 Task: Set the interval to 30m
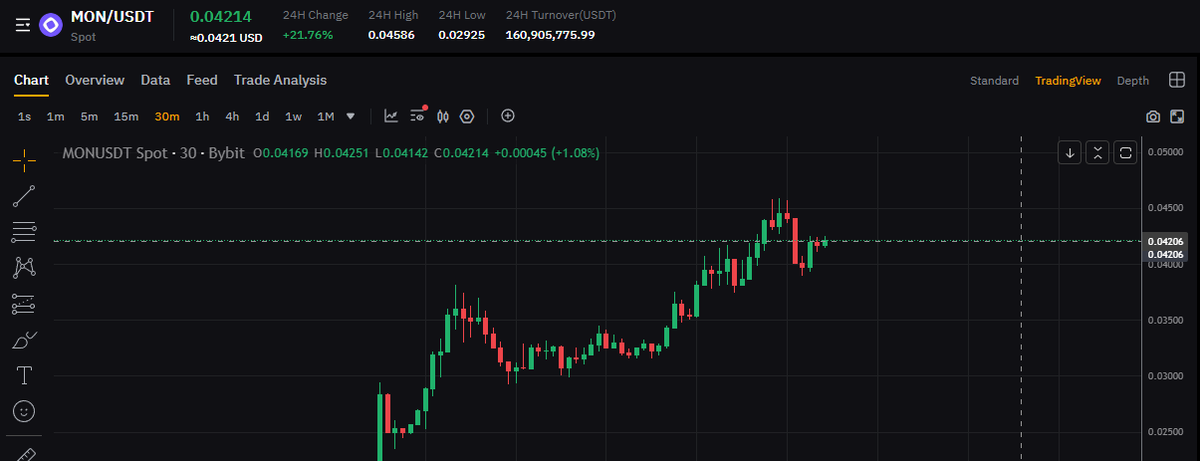[x=167, y=116]
